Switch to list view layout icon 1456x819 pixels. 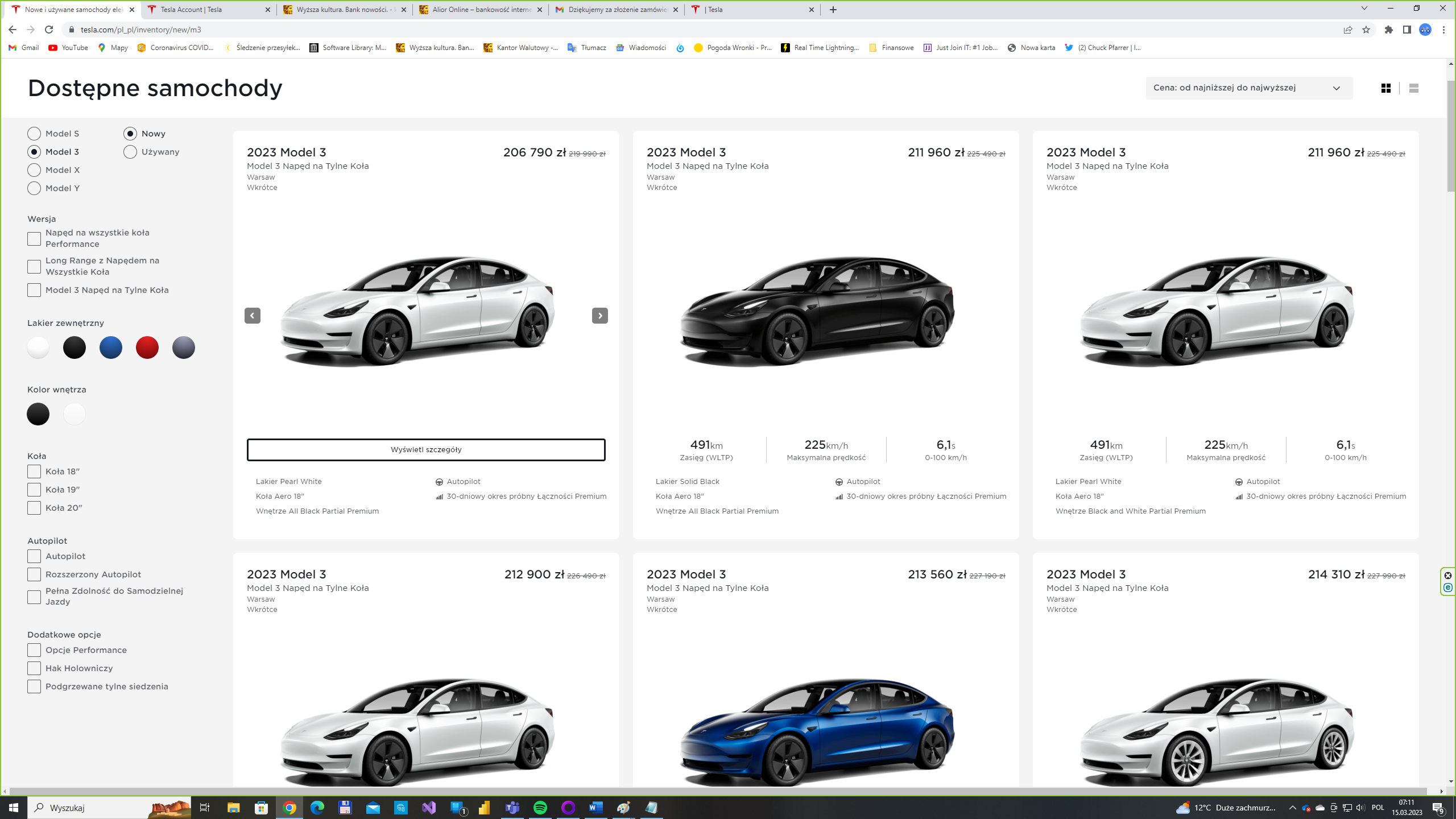[x=1413, y=88]
